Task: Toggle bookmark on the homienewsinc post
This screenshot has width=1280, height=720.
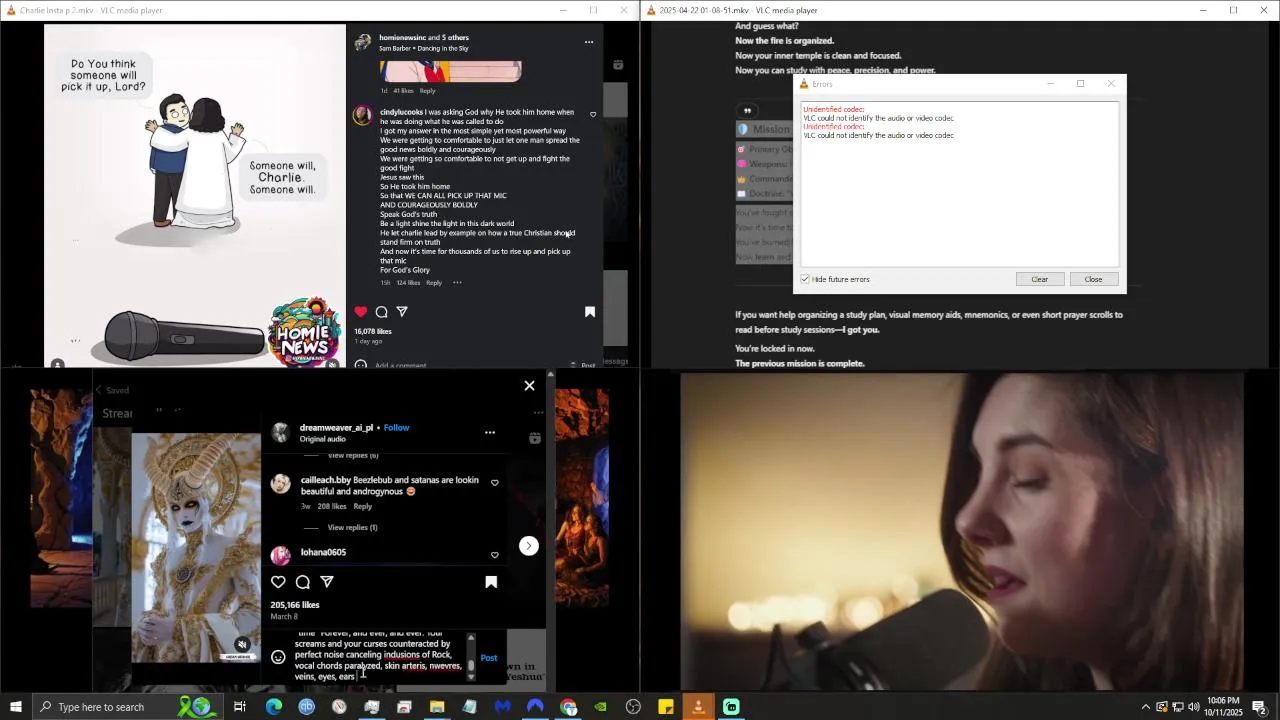Action: tap(590, 312)
